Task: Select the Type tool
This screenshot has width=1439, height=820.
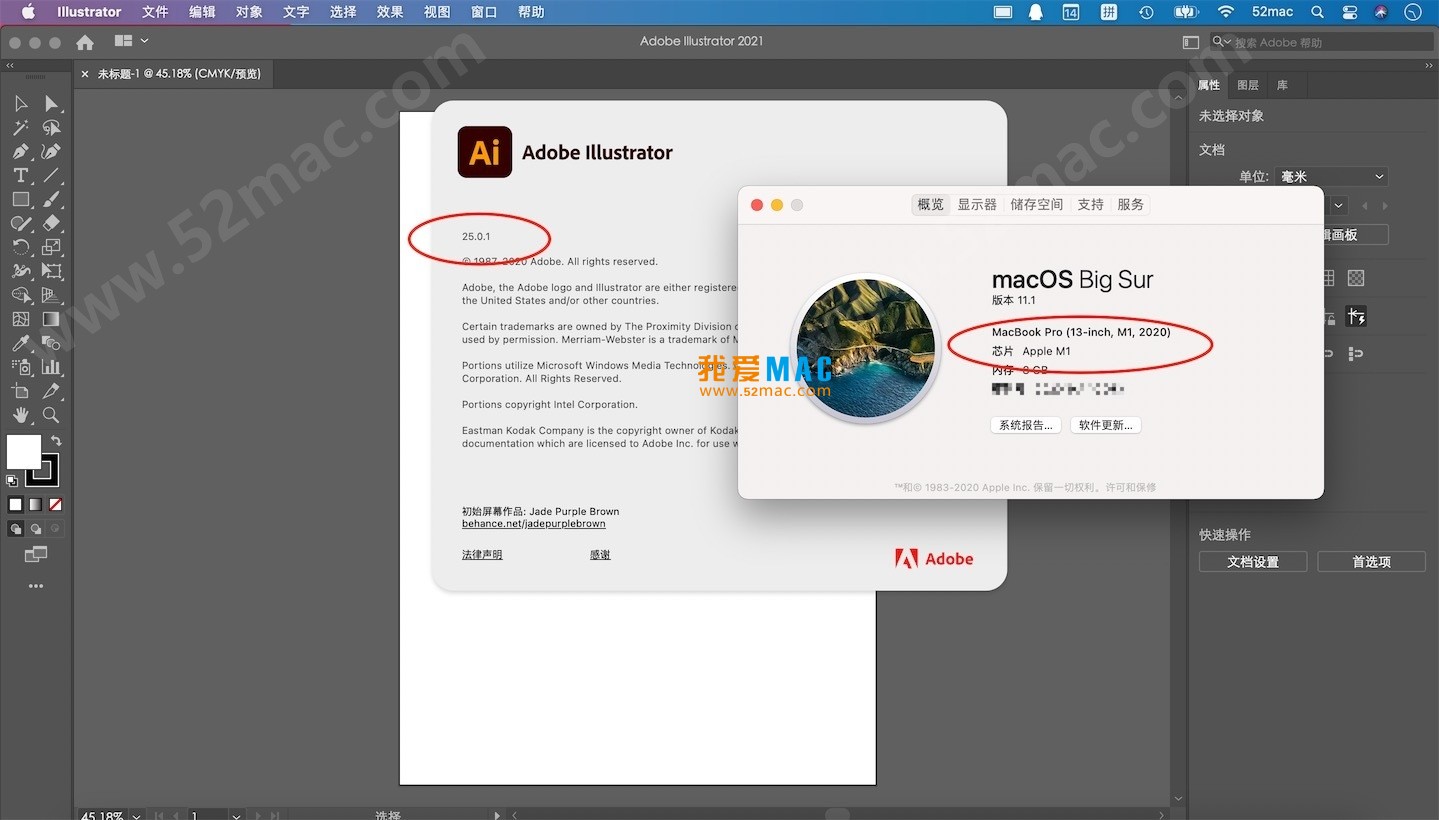Action: [x=22, y=175]
